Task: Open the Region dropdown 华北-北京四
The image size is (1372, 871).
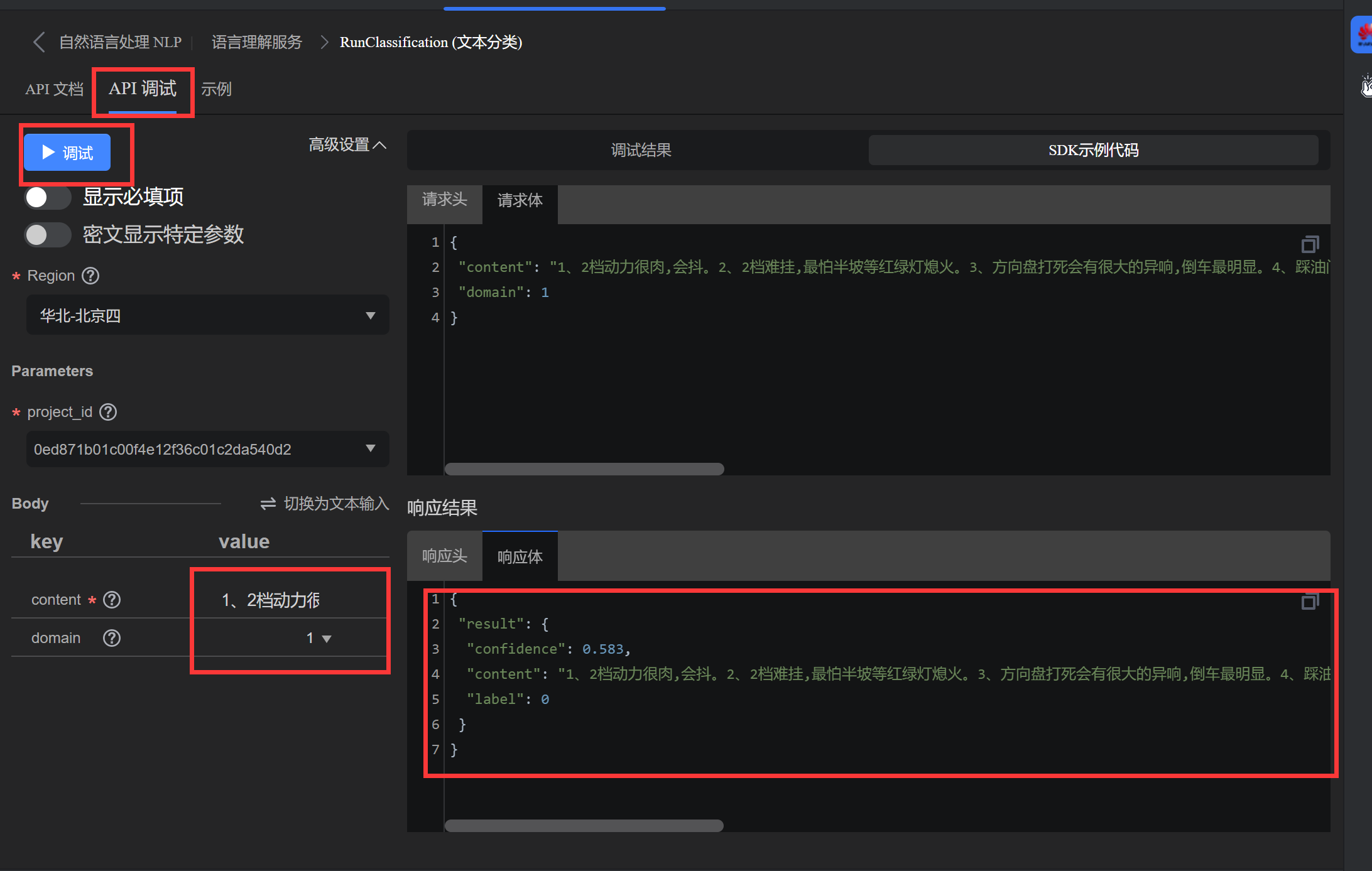Action: pos(207,315)
